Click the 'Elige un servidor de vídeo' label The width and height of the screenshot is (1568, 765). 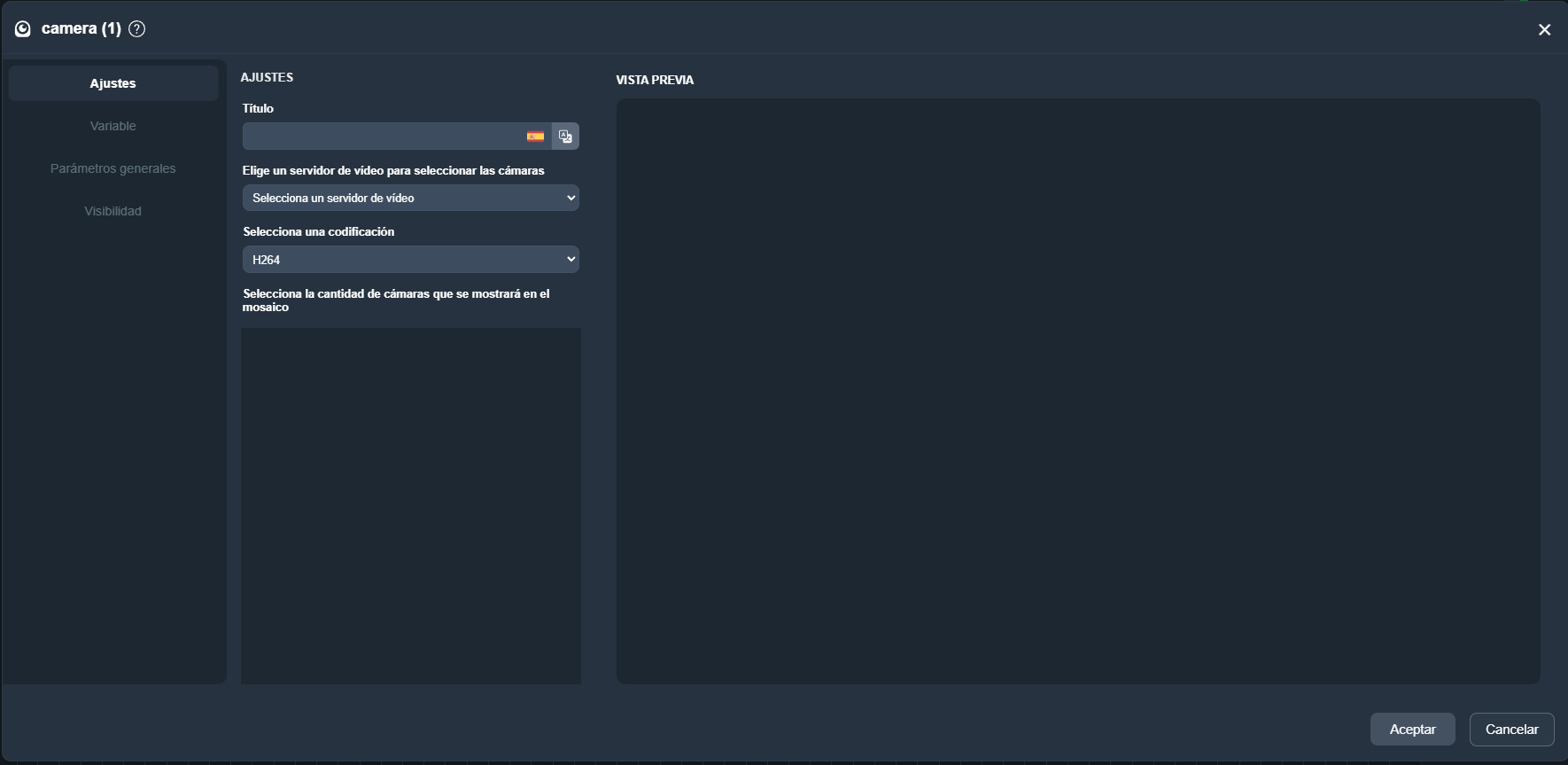(393, 170)
